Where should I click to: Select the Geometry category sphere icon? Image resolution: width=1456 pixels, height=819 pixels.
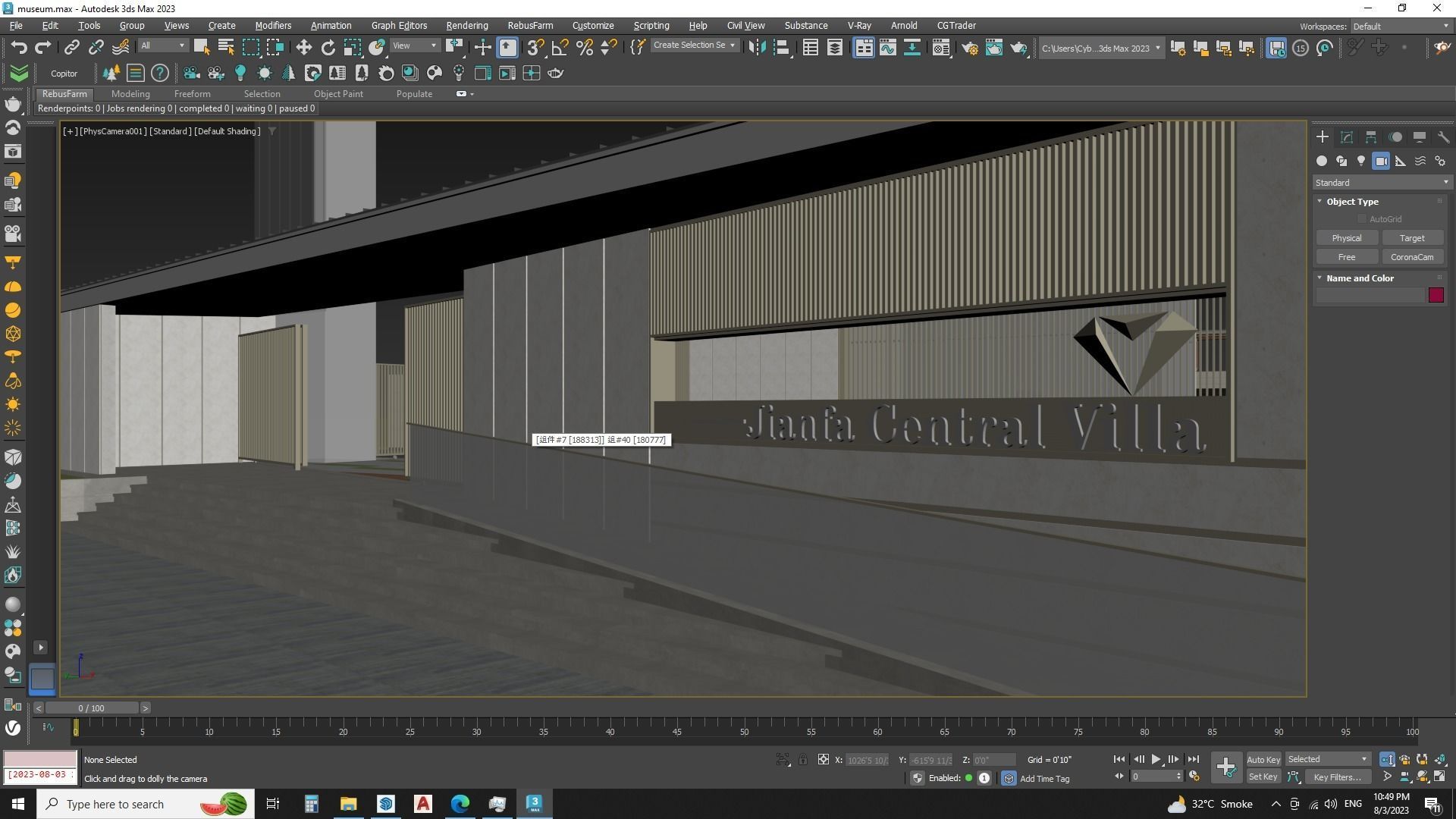pyautogui.click(x=1322, y=161)
